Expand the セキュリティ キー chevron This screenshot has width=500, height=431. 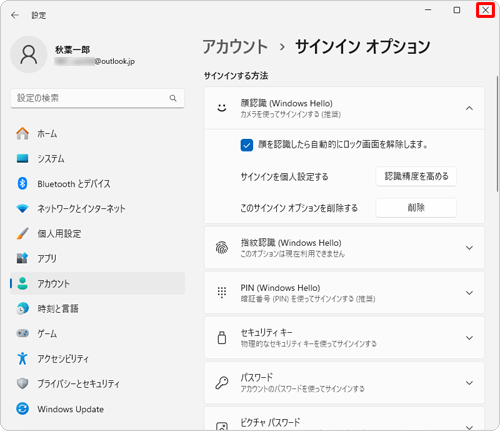click(469, 338)
